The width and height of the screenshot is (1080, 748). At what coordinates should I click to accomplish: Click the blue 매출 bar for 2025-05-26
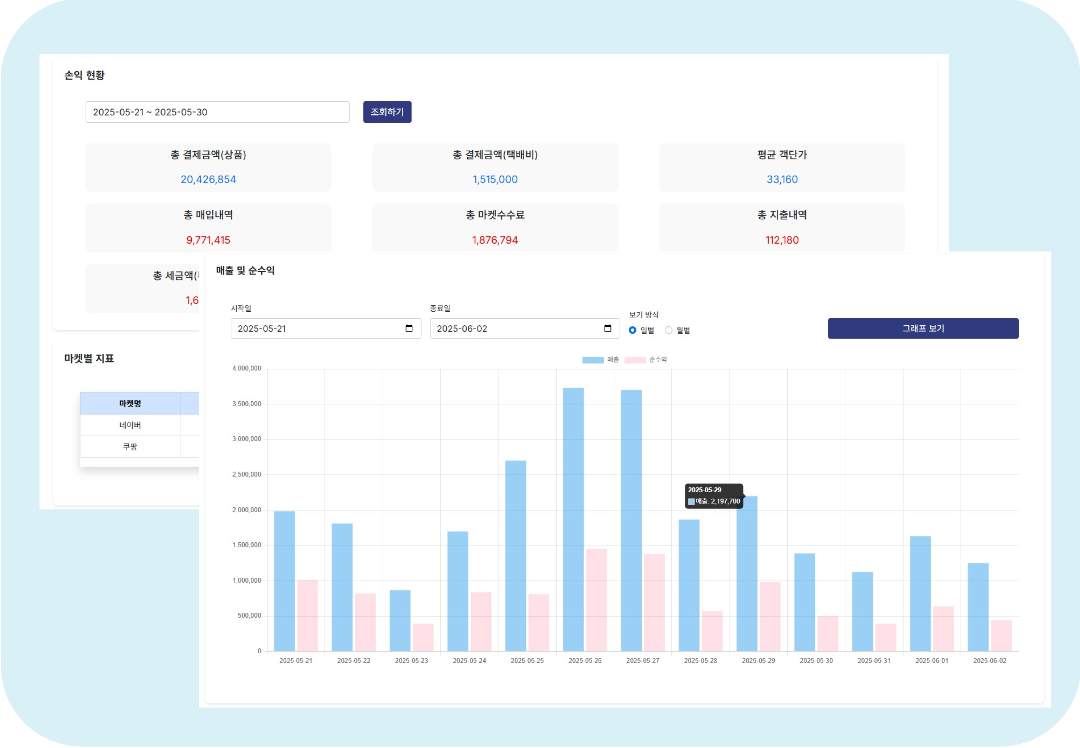tap(573, 520)
